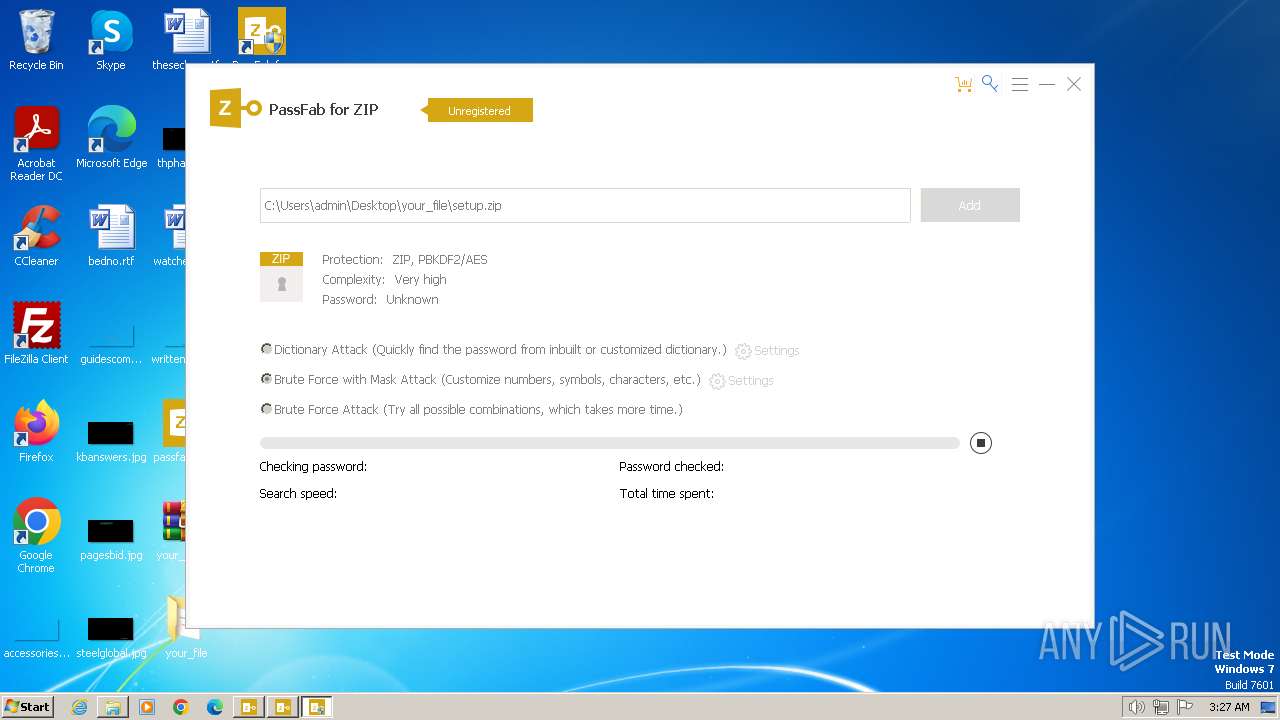Open steelglobal.jpg file
Viewport: 1280px width, 720px height.
[x=111, y=636]
